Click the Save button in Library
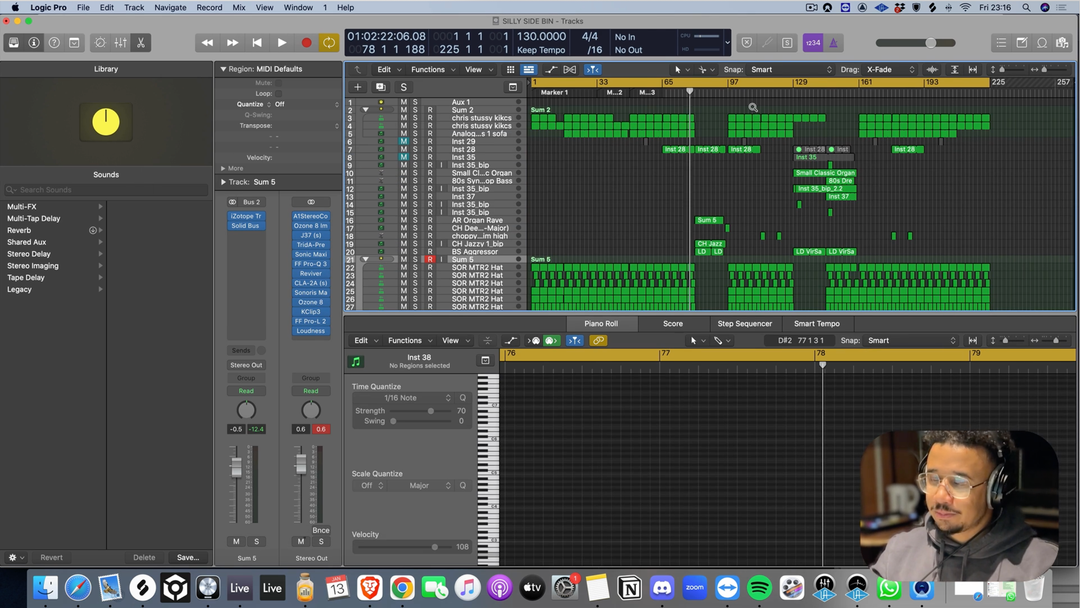1080x608 pixels. pyautogui.click(x=187, y=557)
